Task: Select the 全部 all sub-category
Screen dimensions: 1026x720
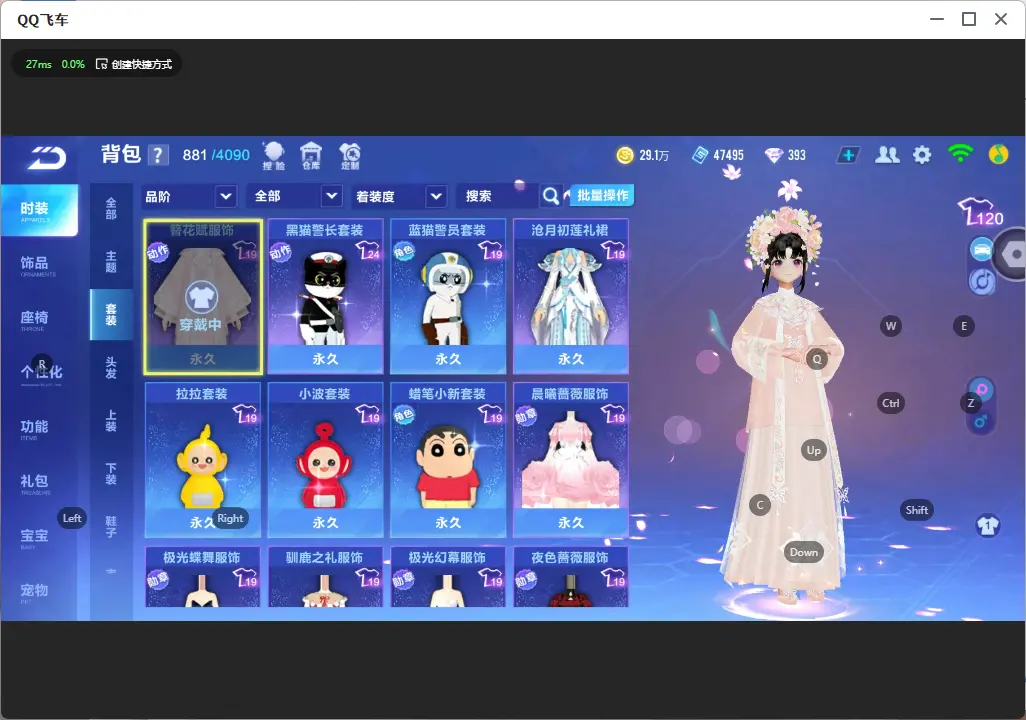Action: (111, 209)
